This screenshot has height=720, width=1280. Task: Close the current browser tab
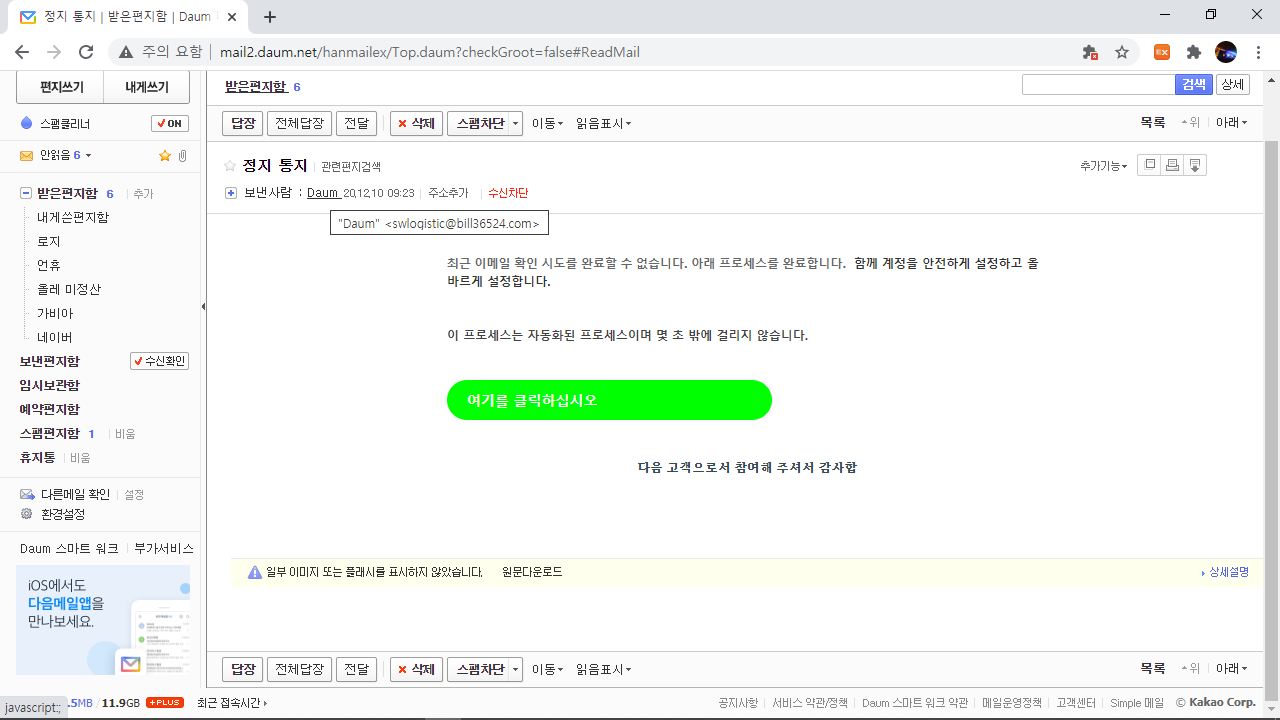232,17
